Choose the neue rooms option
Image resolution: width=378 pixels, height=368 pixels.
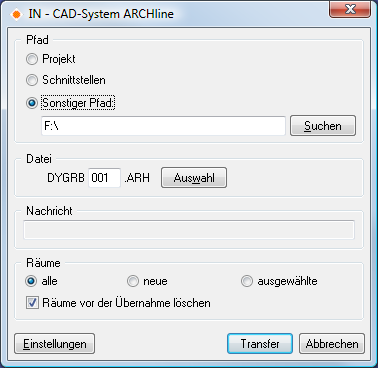[133, 281]
